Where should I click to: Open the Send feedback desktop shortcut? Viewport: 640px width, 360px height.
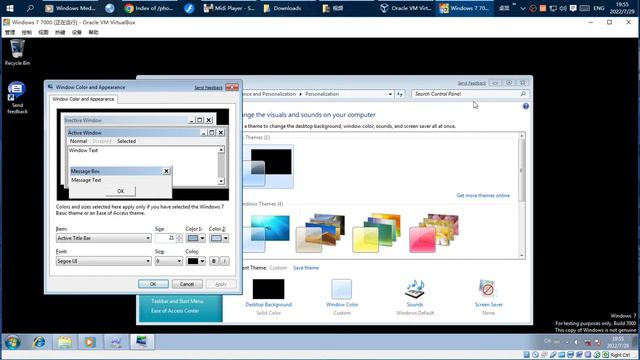click(x=17, y=98)
